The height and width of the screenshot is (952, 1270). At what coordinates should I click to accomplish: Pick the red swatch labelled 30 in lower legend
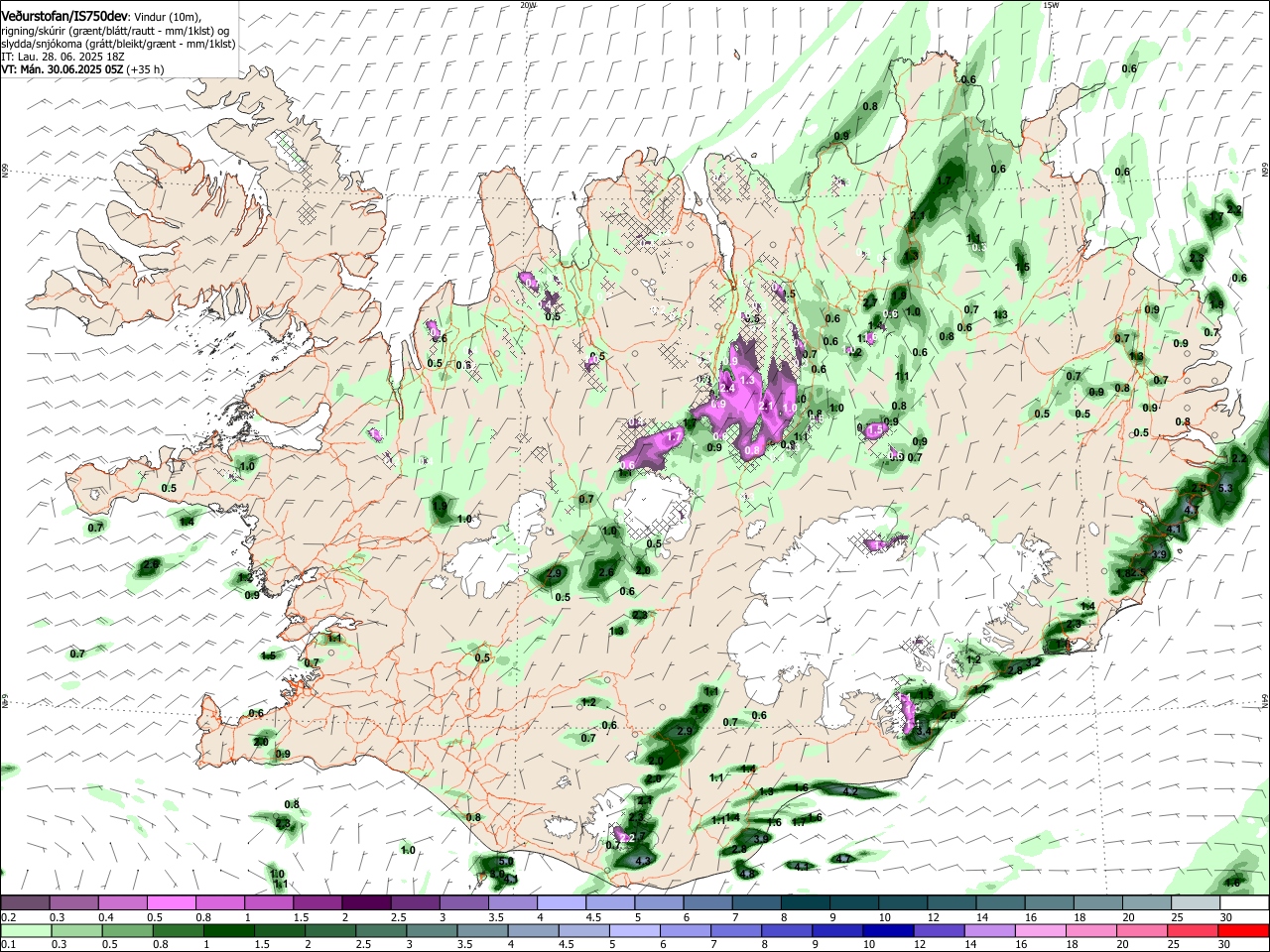click(1243, 931)
